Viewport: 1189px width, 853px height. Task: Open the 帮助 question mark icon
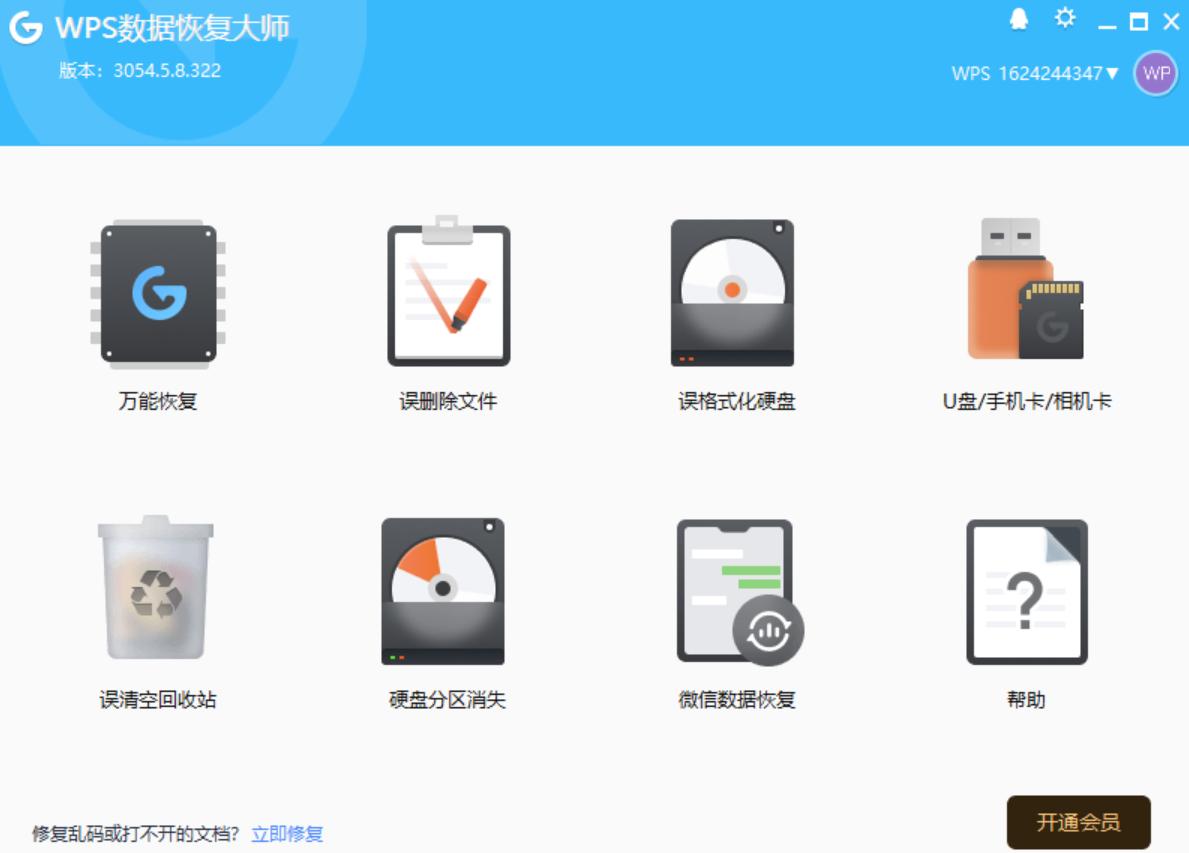click(x=1027, y=592)
